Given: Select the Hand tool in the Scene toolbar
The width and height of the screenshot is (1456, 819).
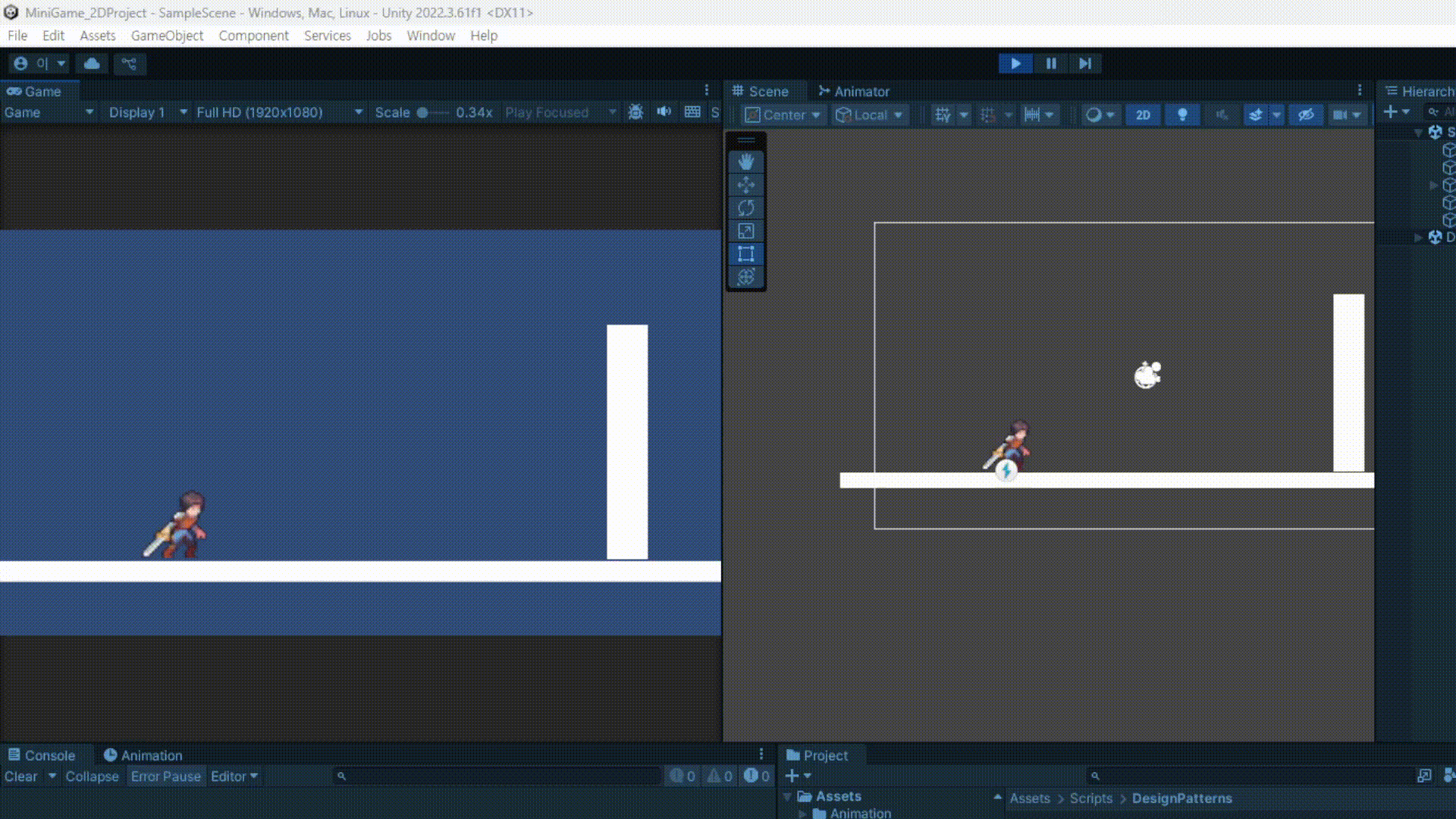Looking at the screenshot, I should coord(746,162).
